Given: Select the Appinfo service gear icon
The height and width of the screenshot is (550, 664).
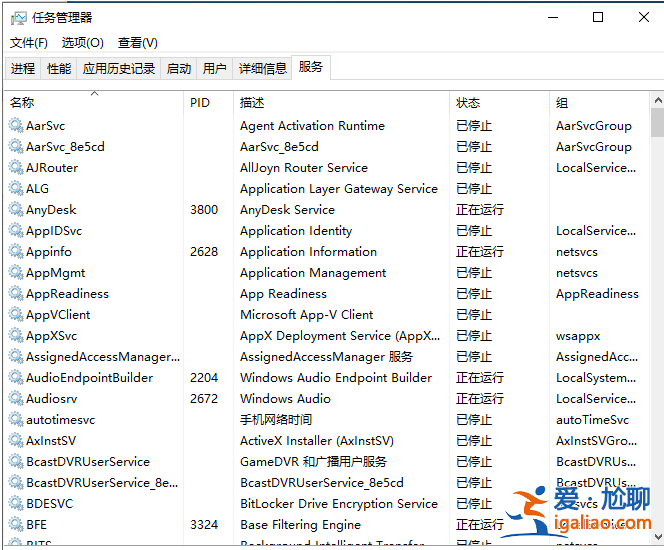Looking at the screenshot, I should click(x=16, y=252).
